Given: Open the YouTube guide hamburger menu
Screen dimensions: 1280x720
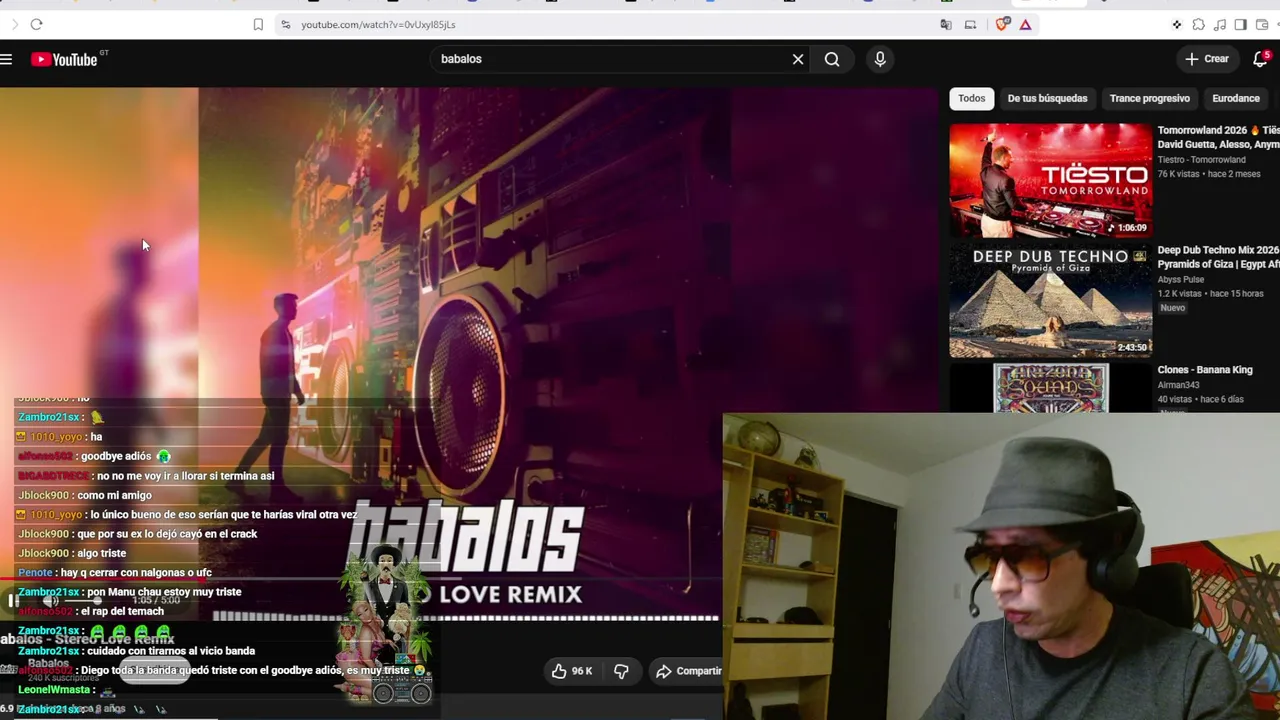Looking at the screenshot, I should point(6,60).
